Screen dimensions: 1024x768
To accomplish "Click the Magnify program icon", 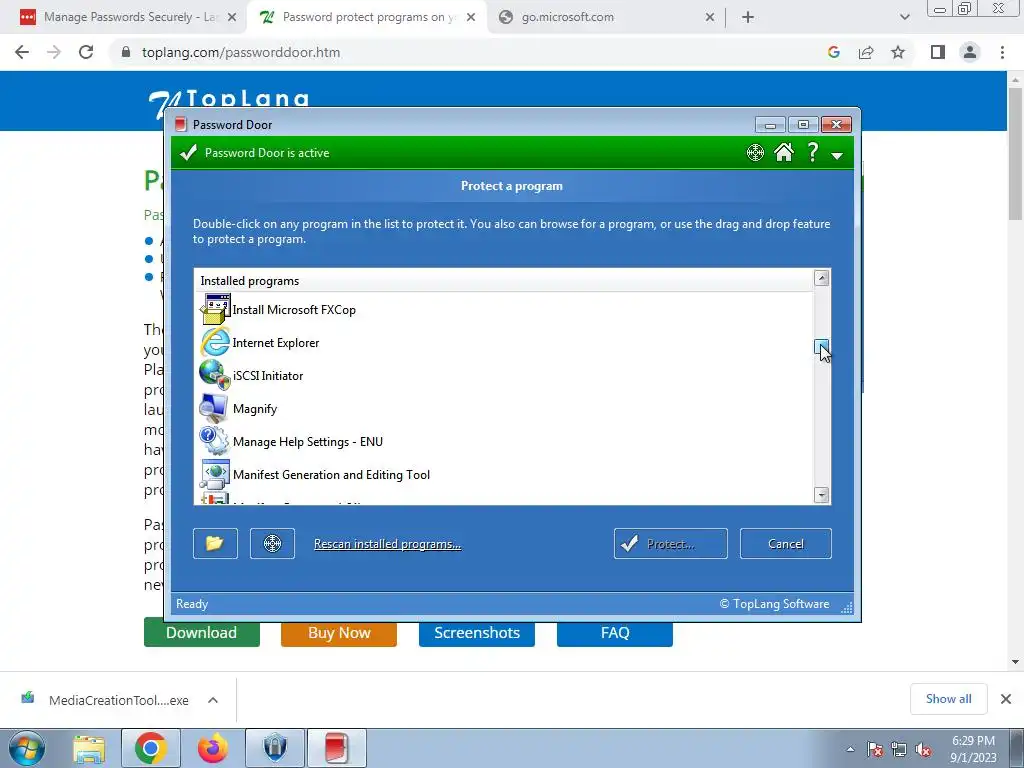I will pos(214,409).
